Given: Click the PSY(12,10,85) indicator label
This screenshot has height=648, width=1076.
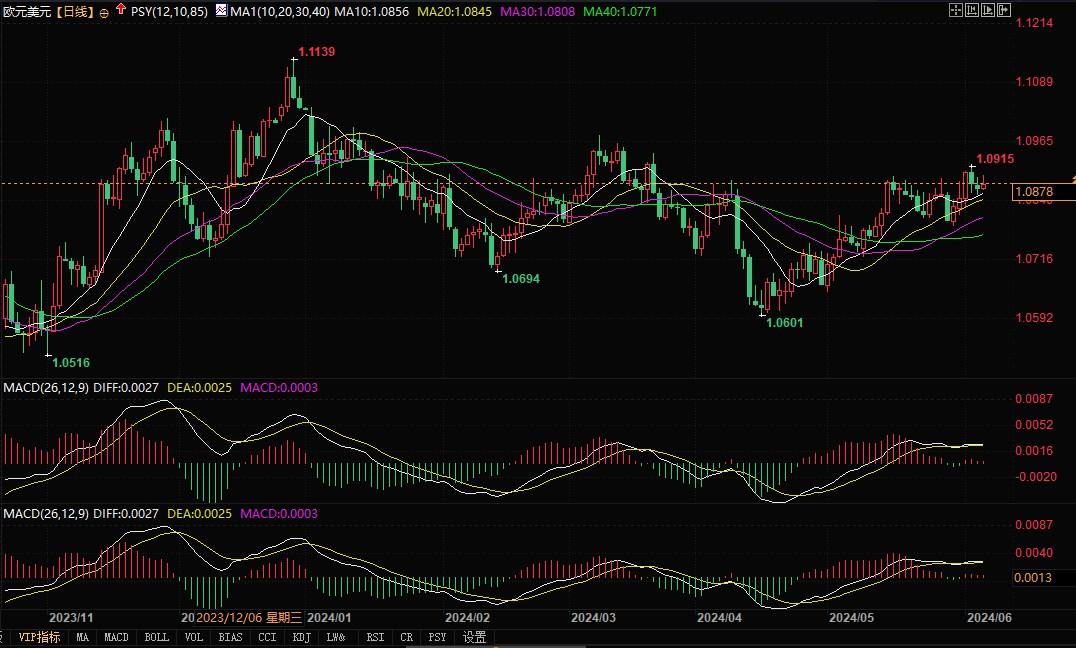Looking at the screenshot, I should (x=169, y=12).
